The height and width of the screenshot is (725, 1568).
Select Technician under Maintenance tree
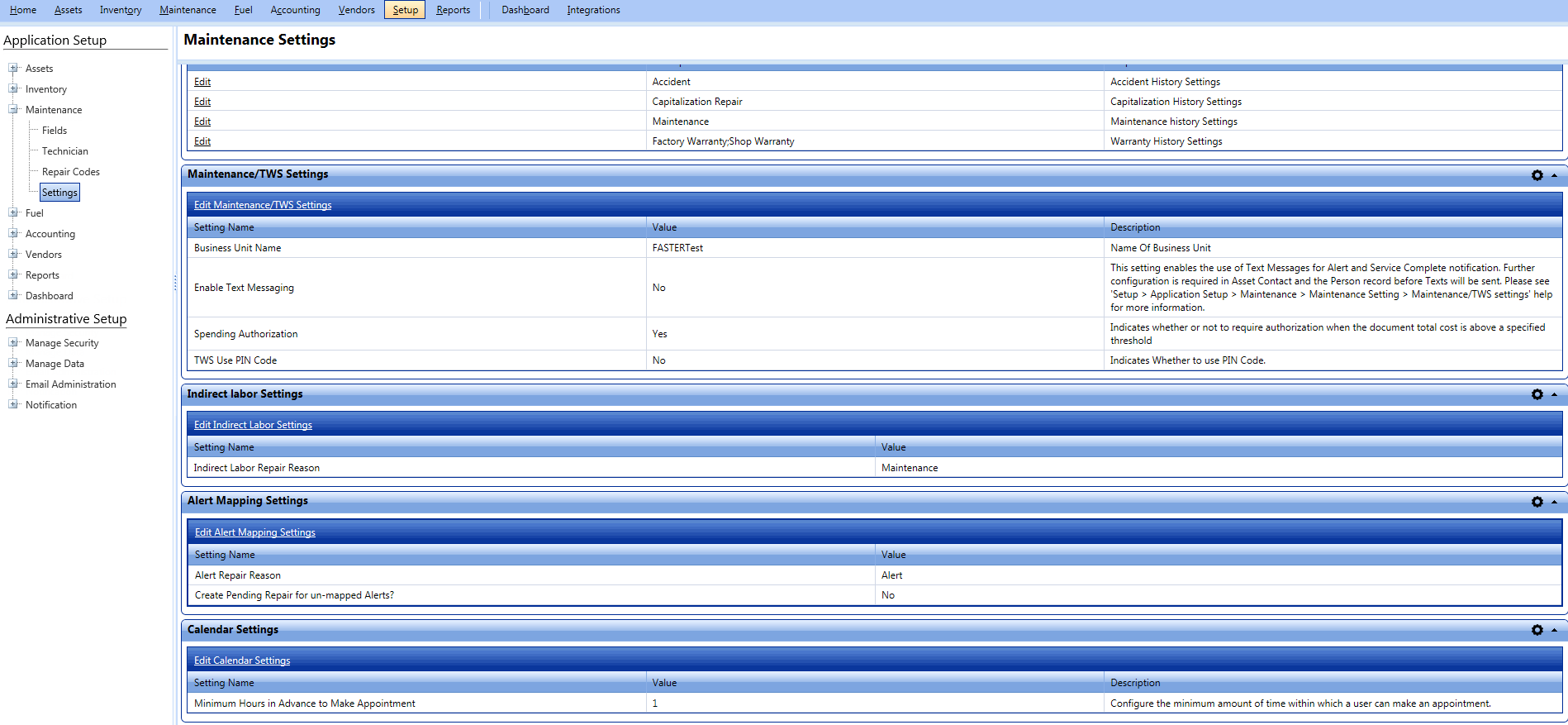click(x=65, y=151)
